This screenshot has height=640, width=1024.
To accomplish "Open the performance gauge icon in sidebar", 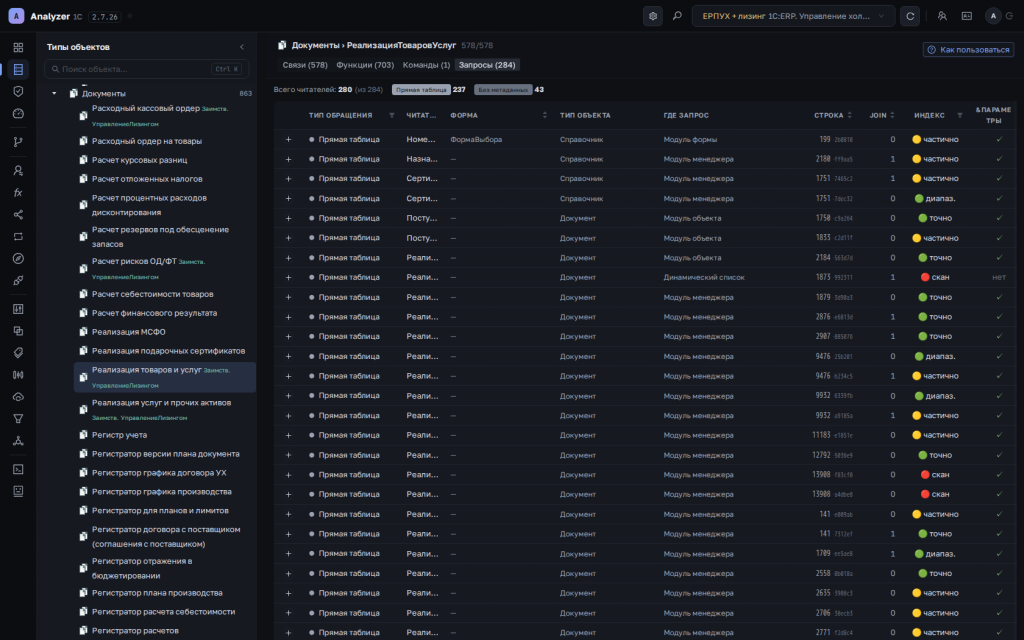I will click(x=18, y=114).
